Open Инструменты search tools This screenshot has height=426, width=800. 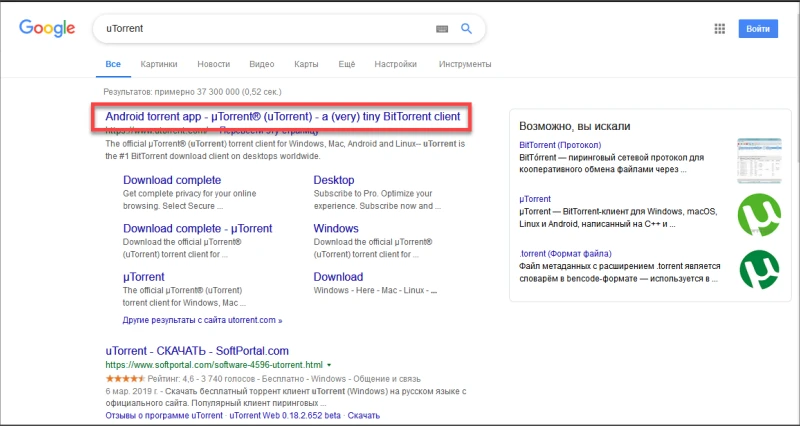click(465, 65)
